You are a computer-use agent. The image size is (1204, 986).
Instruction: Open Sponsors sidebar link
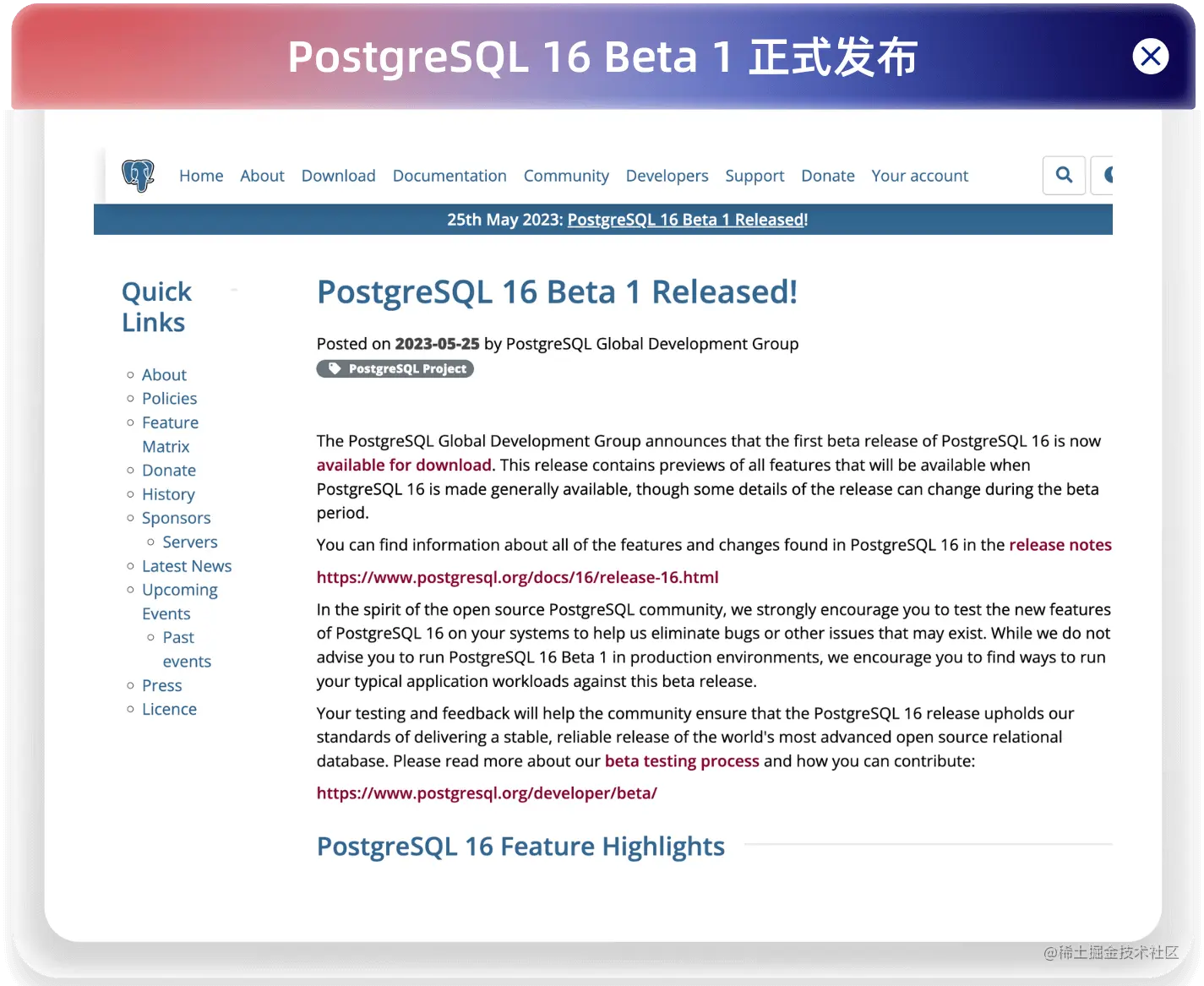point(176,518)
